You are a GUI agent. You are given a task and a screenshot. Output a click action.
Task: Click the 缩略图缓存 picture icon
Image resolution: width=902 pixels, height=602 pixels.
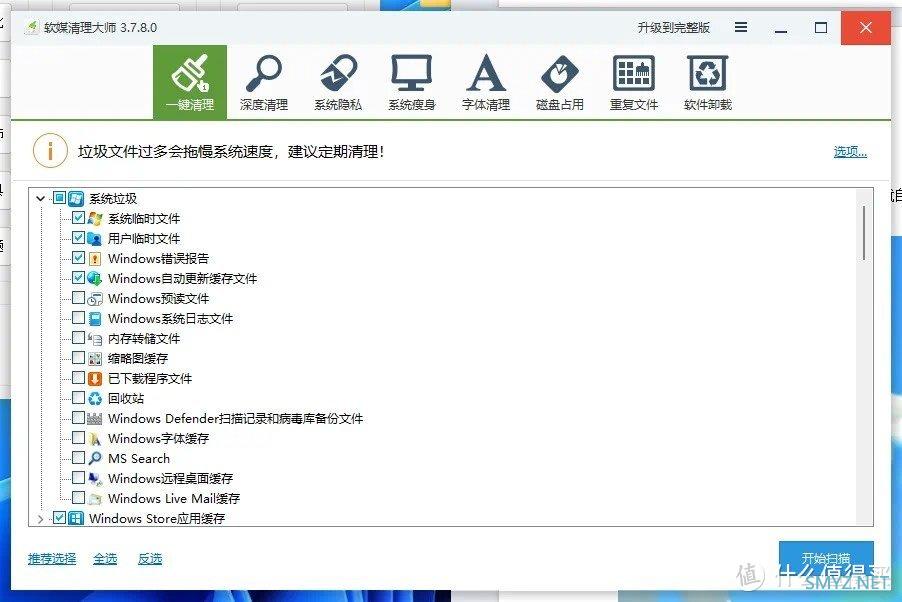click(95, 359)
